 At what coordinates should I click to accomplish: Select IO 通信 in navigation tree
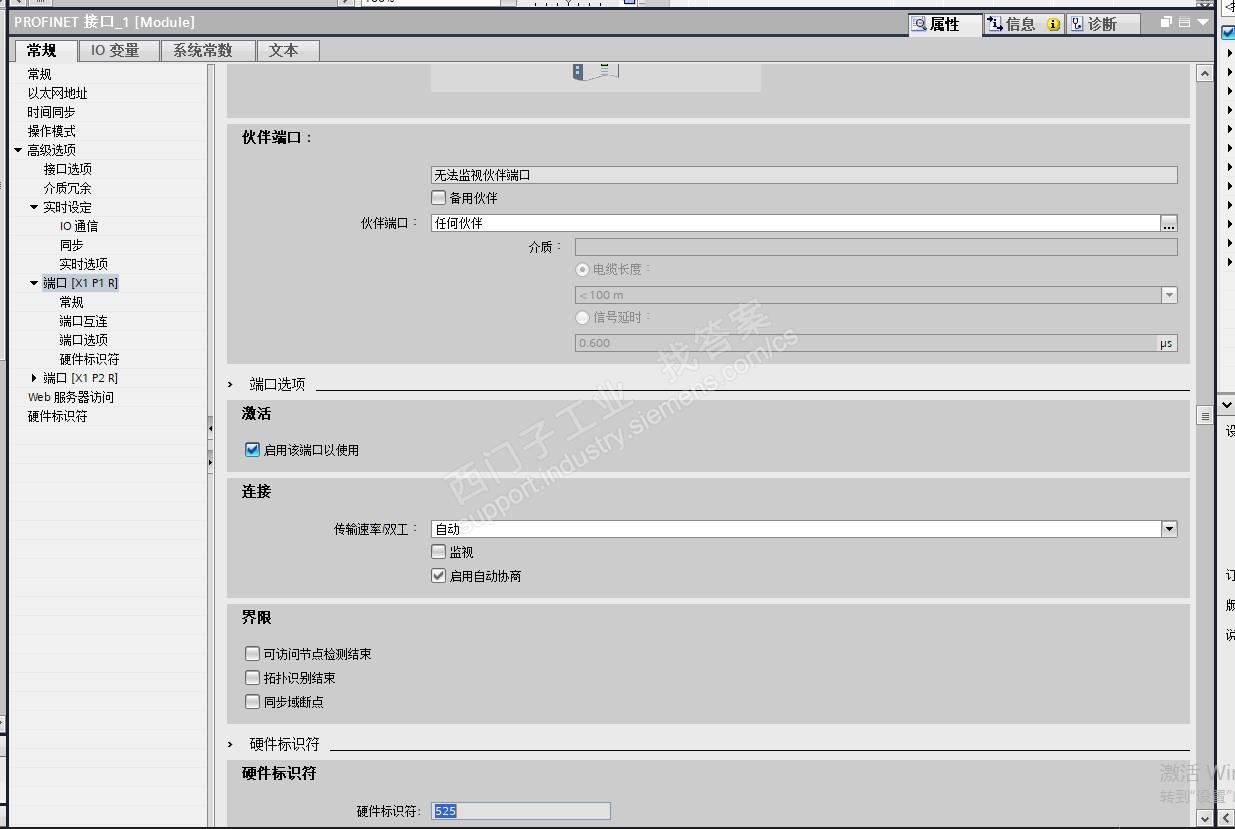coord(79,226)
